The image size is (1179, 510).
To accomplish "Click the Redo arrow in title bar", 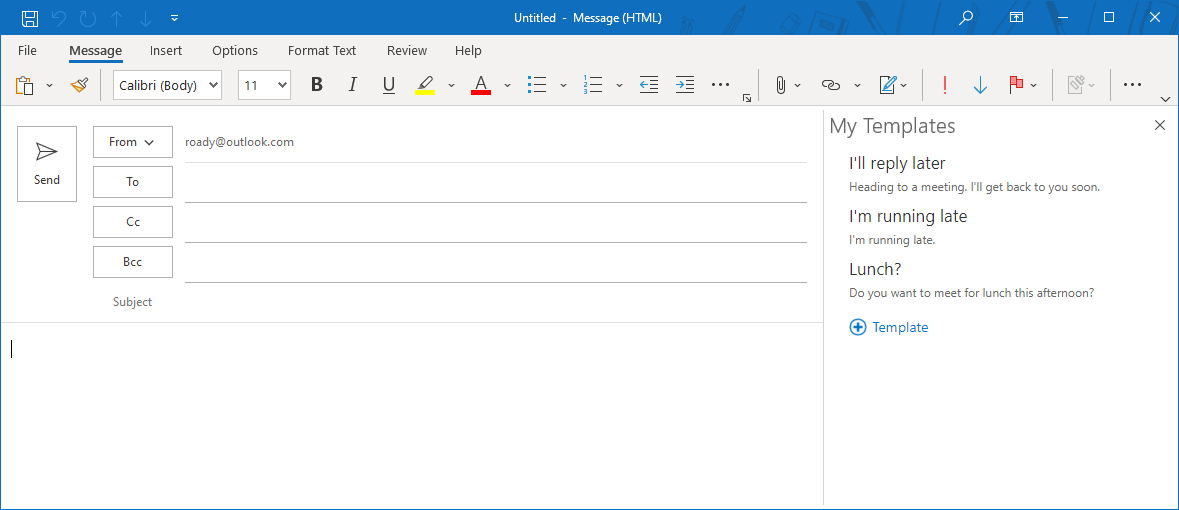I will (88, 18).
